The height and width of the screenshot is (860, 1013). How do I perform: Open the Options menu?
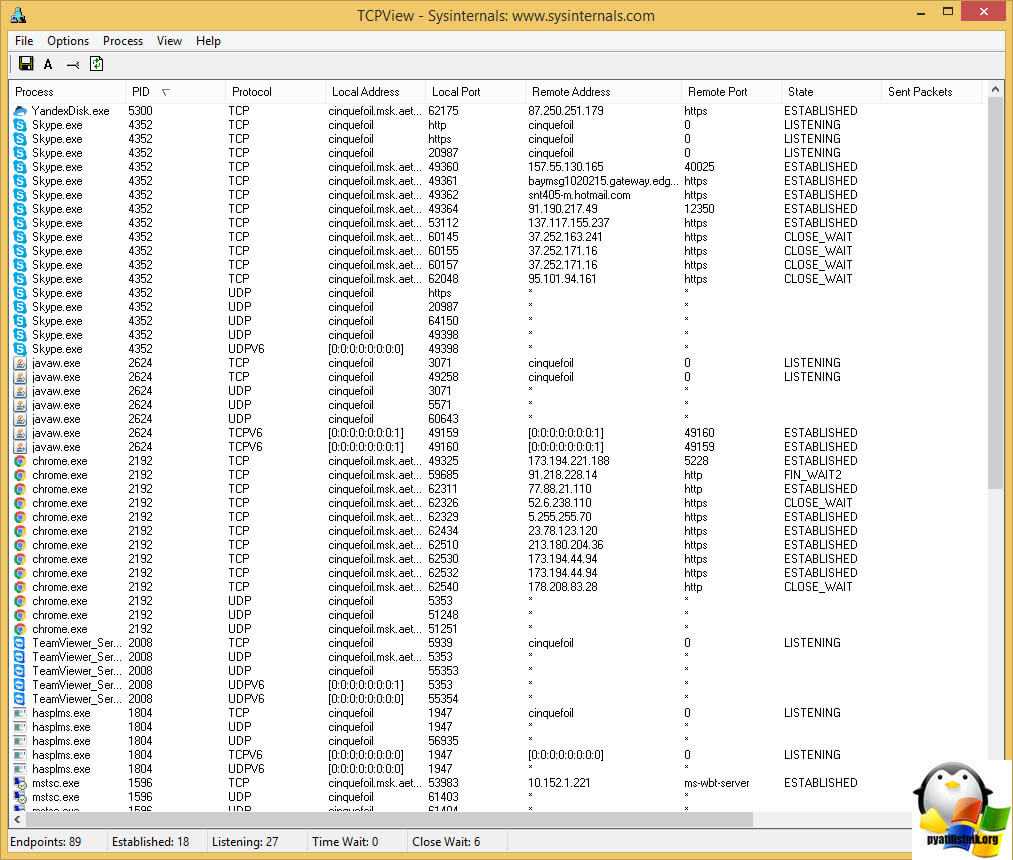point(68,41)
